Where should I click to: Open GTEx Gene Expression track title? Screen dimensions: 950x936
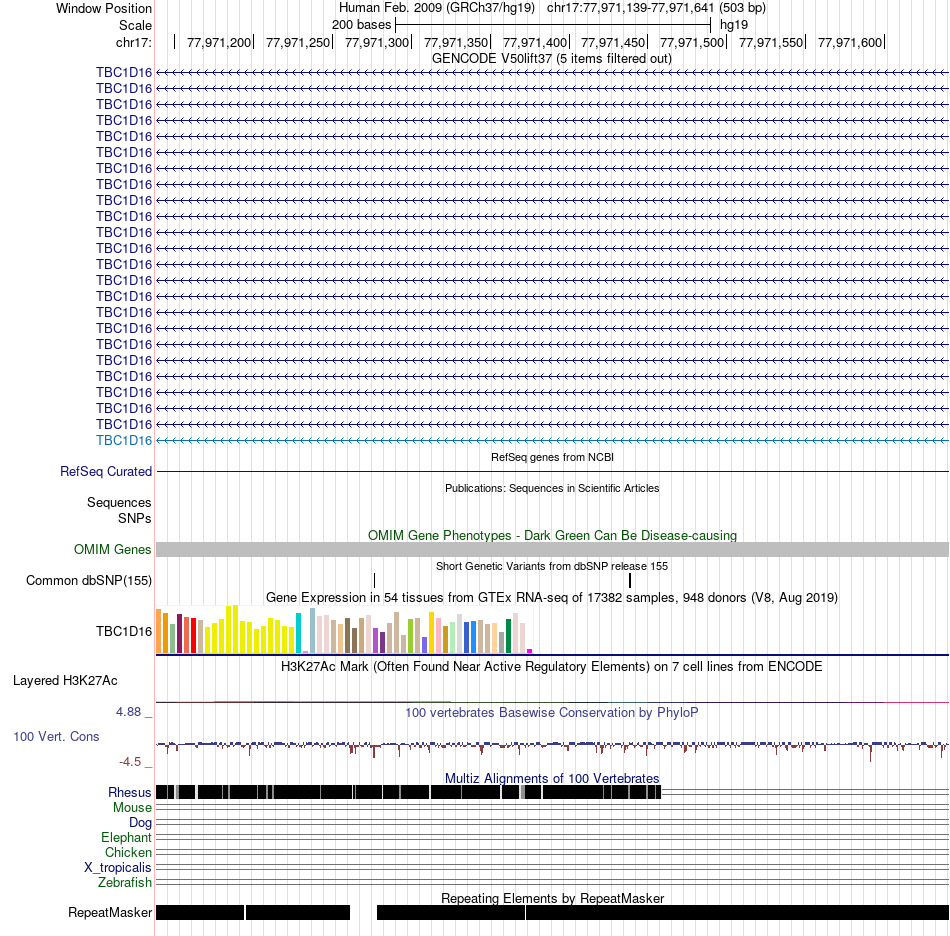tap(552, 598)
